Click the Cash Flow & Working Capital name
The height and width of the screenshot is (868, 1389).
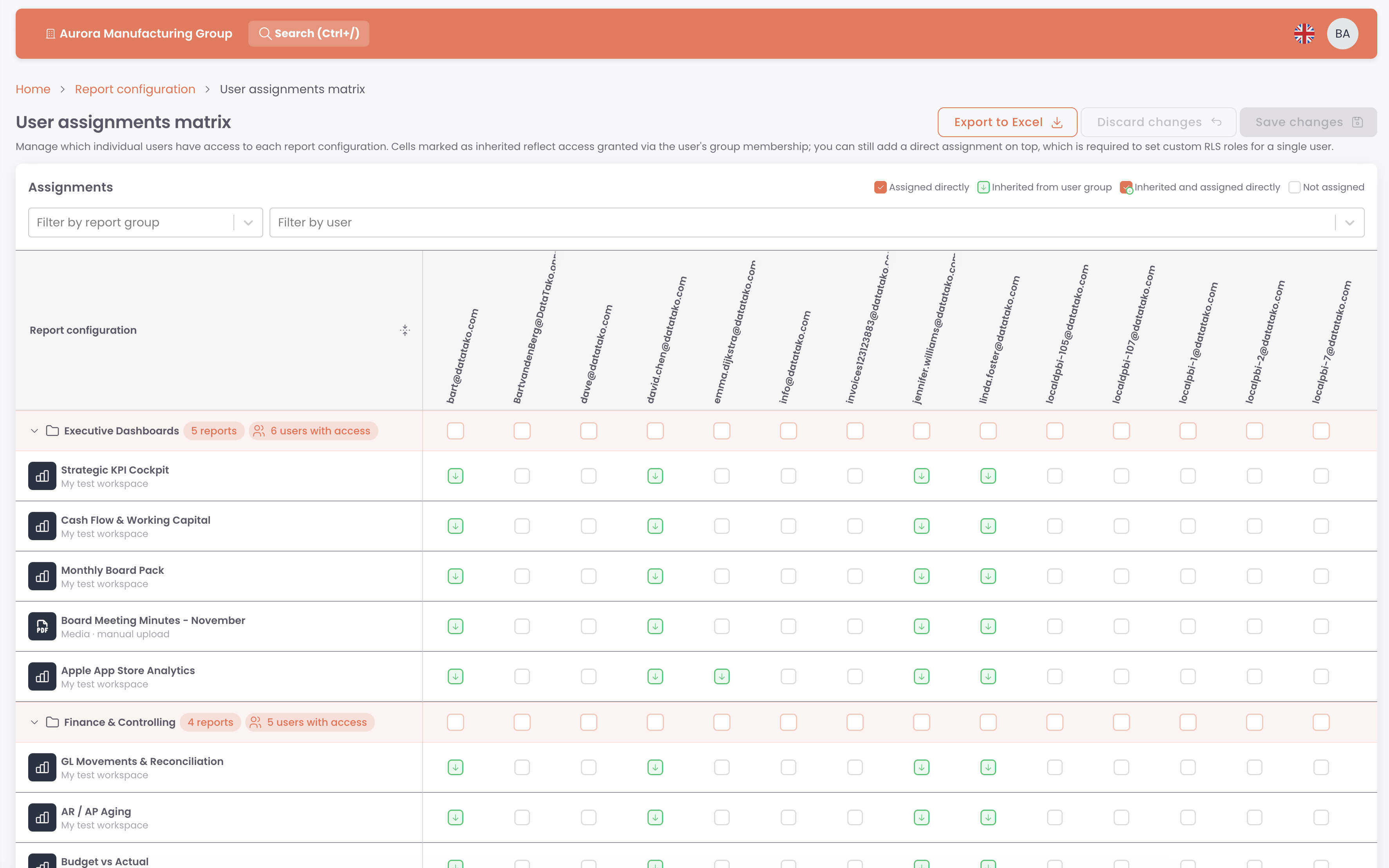[x=136, y=520]
